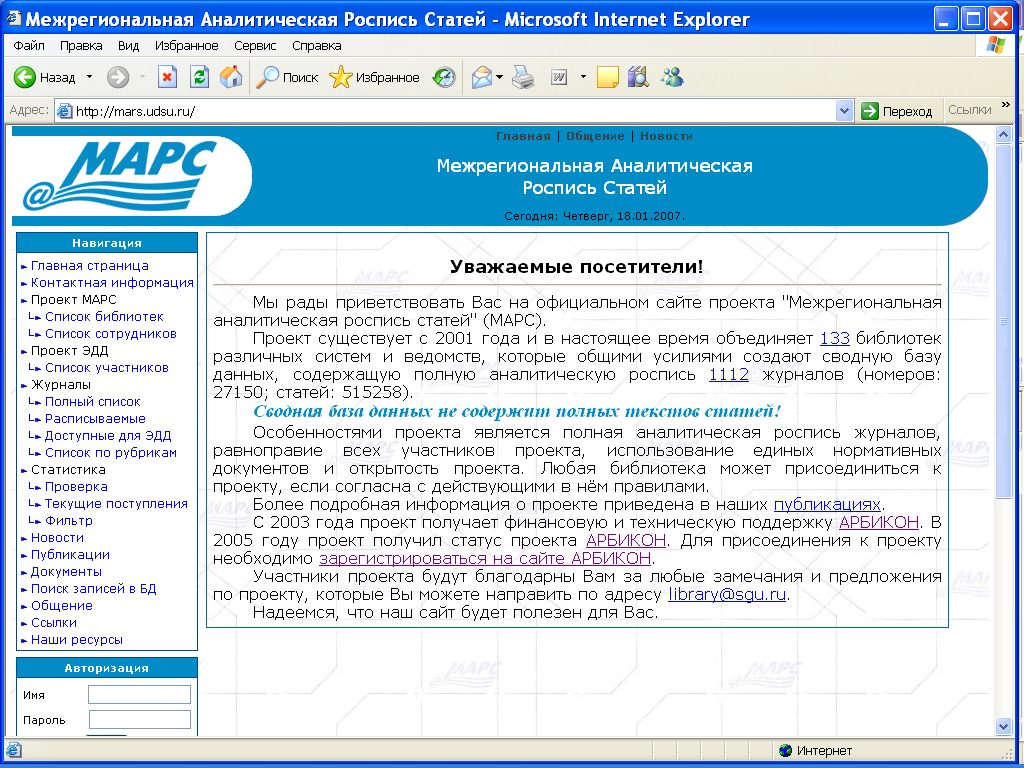Viewport: 1024px width, 768px height.
Task: Open the Файл menu
Action: click(x=29, y=46)
